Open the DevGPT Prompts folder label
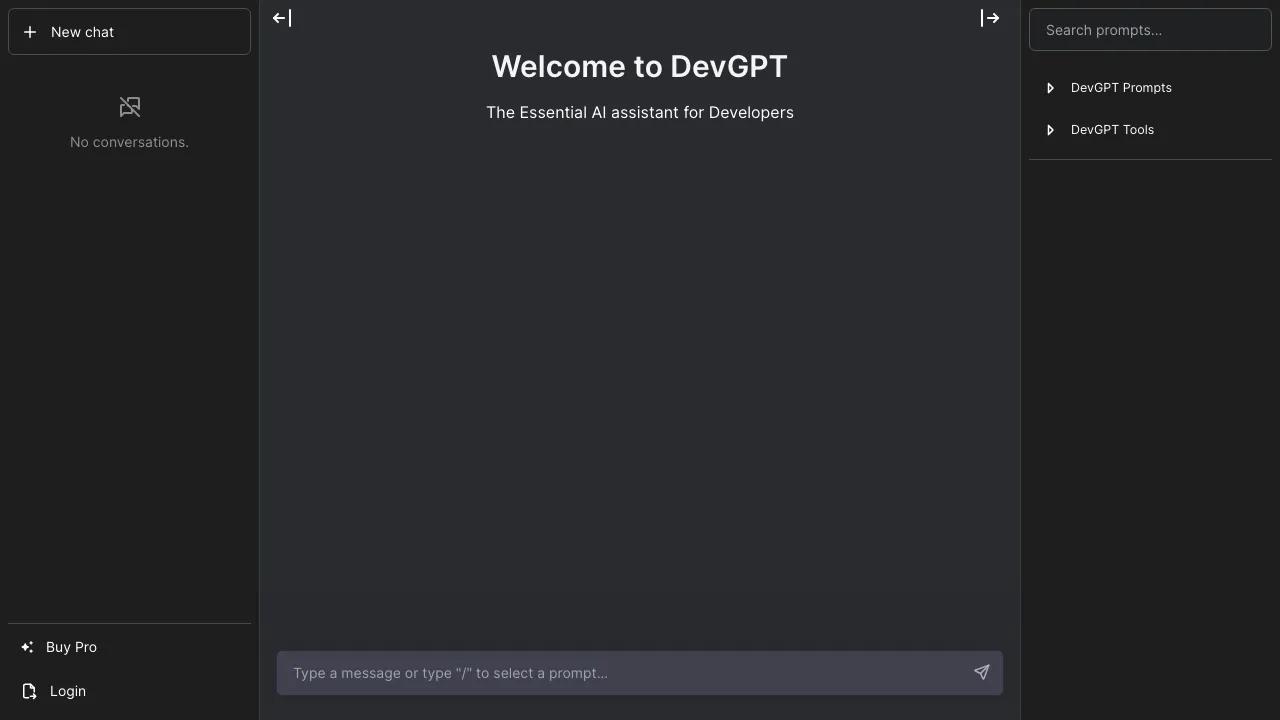 [1121, 88]
